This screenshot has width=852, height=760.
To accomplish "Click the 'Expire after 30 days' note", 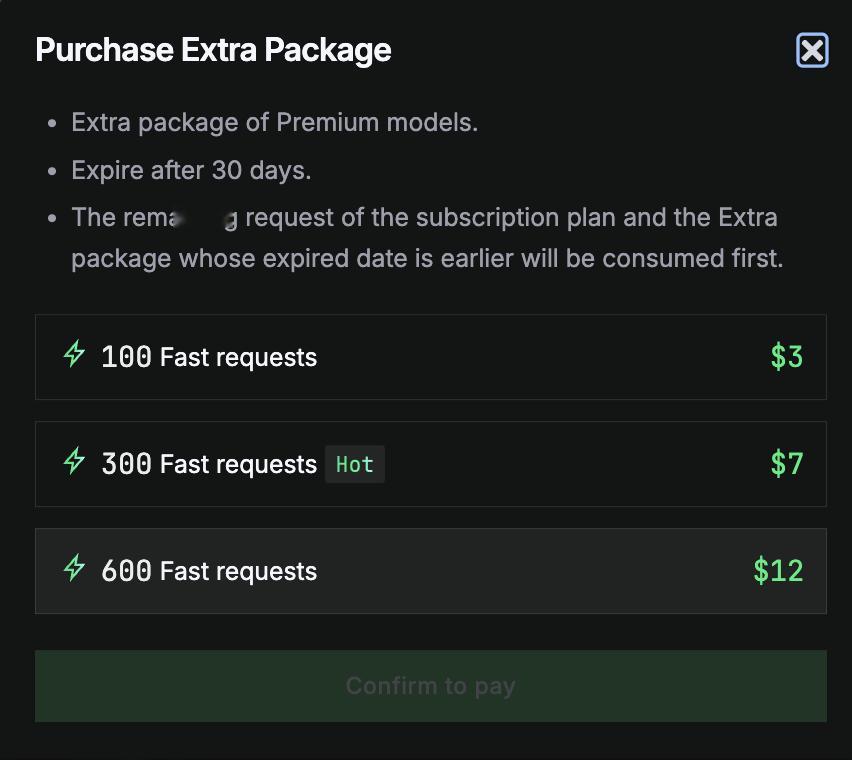I will point(191,171).
